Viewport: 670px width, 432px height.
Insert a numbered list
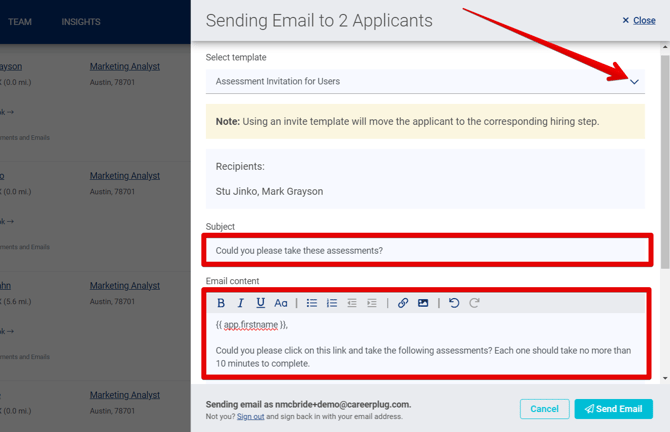click(332, 303)
